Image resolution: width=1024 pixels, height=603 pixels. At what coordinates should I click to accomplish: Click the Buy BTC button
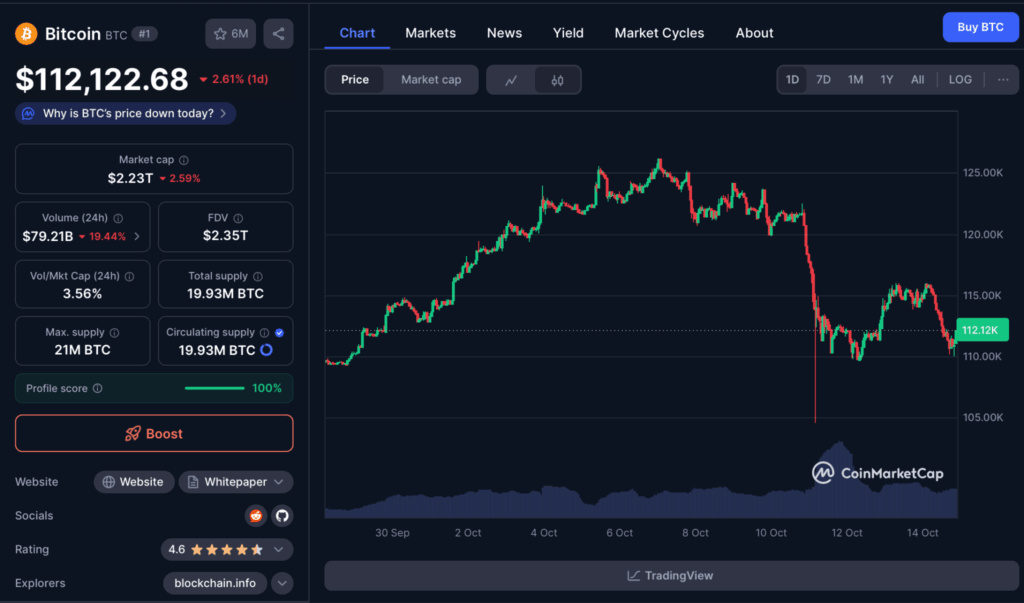pos(980,27)
